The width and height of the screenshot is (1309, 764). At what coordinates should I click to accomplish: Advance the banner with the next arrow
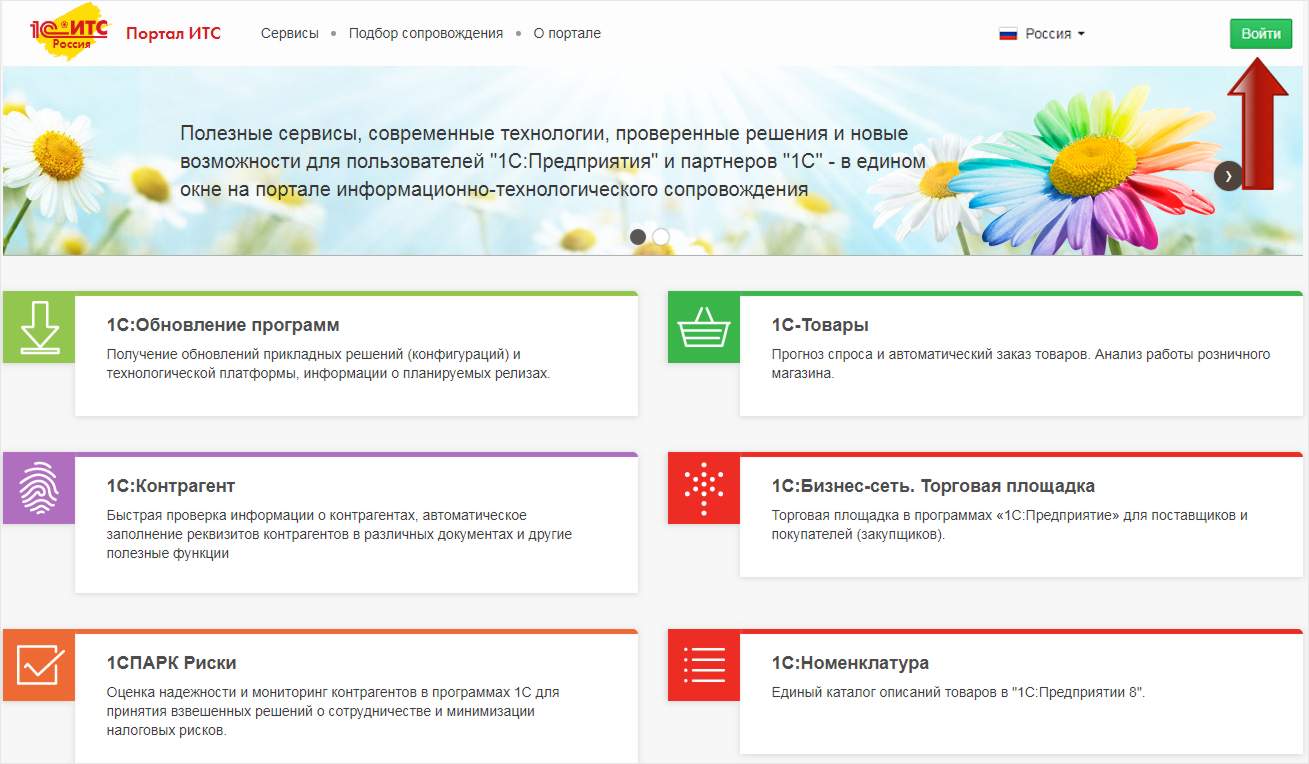[1229, 175]
